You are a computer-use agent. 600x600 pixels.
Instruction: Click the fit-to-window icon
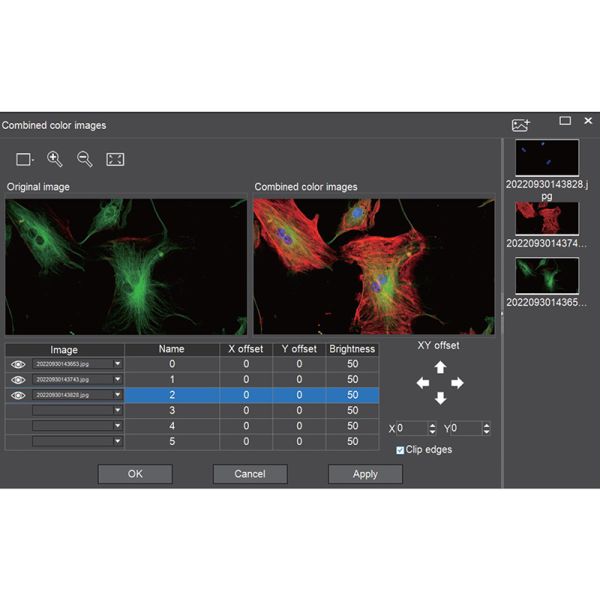[x=115, y=159]
